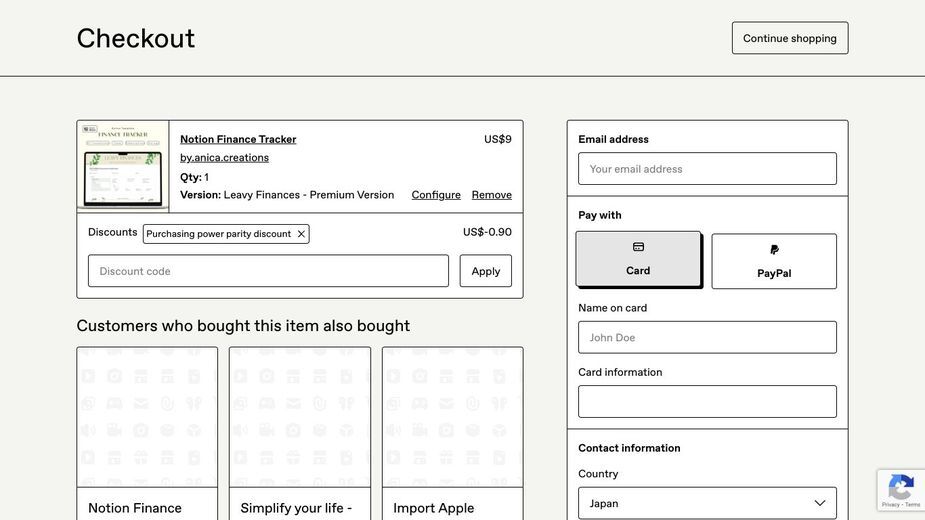Click into the Your email address field
The width and height of the screenshot is (925, 520).
[707, 169]
